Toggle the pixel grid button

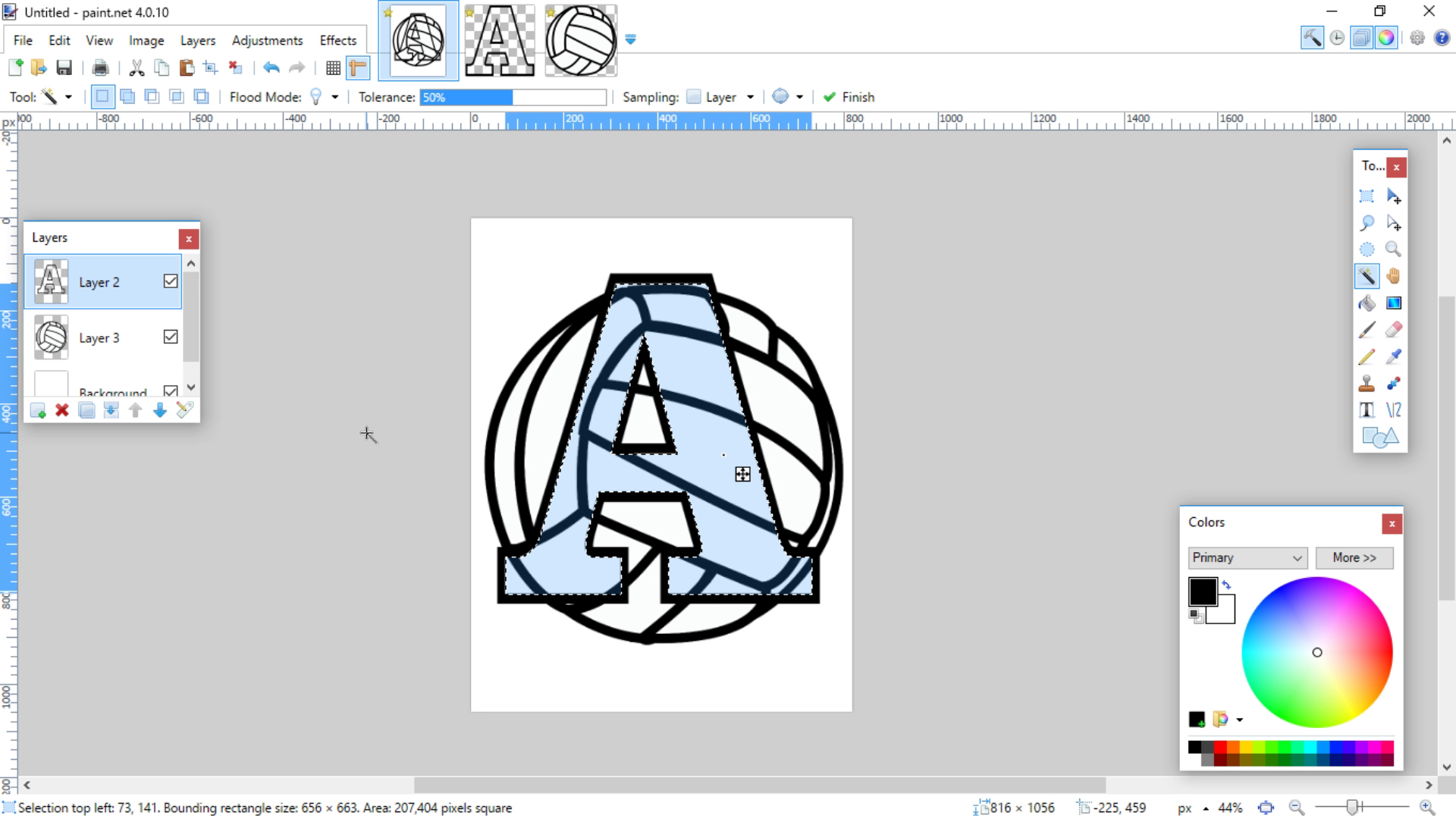coord(333,68)
